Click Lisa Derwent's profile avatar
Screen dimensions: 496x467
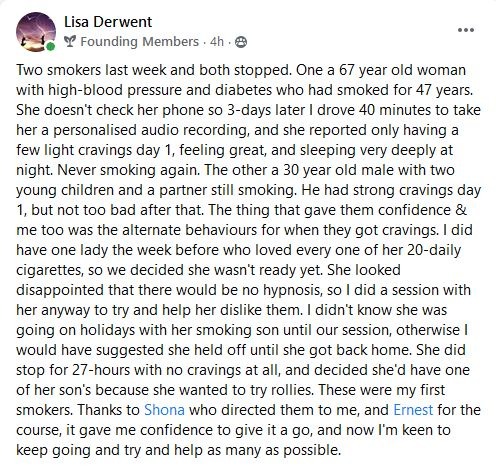point(36,32)
